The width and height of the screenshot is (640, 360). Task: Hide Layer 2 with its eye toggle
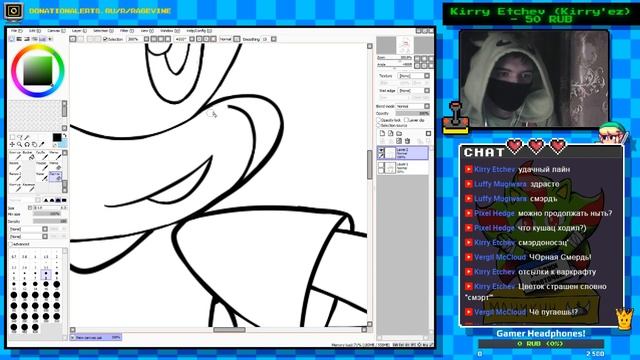click(x=381, y=151)
